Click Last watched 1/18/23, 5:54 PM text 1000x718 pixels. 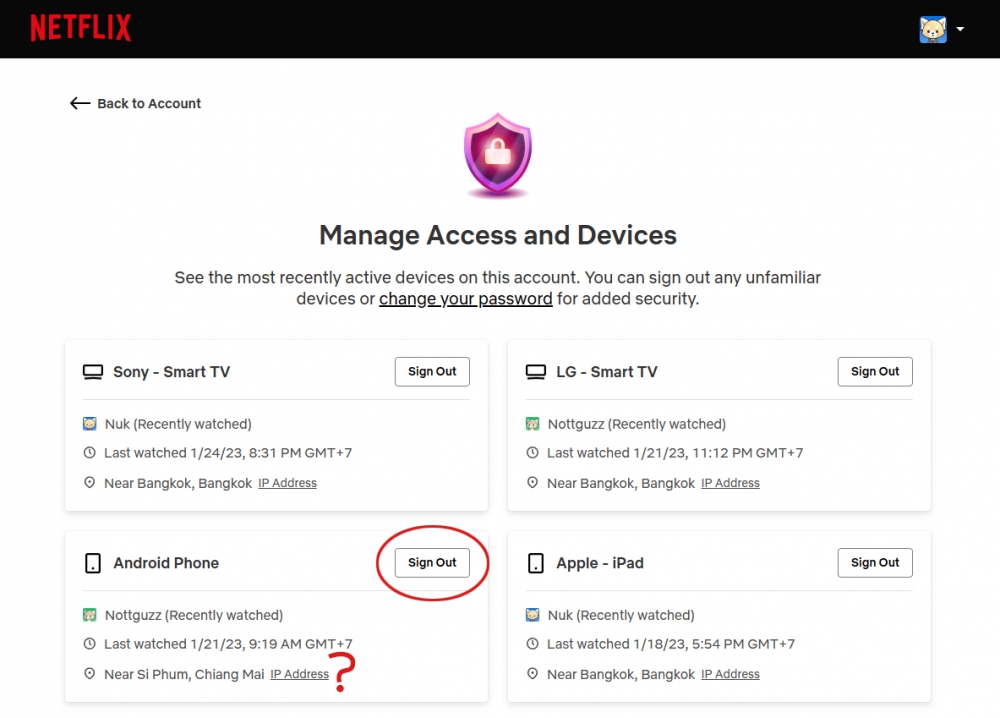pos(671,644)
